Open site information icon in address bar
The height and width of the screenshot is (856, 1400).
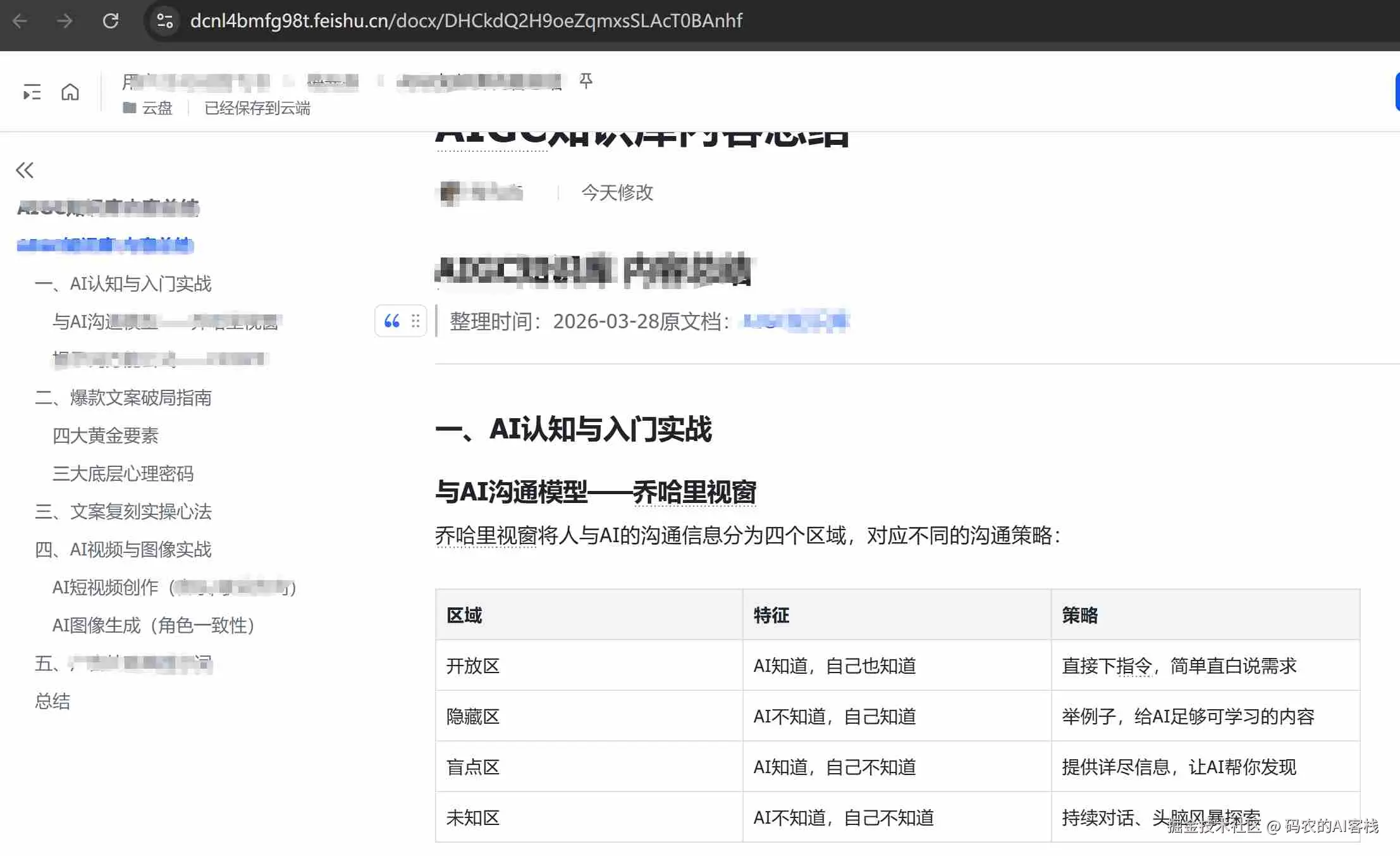165,21
